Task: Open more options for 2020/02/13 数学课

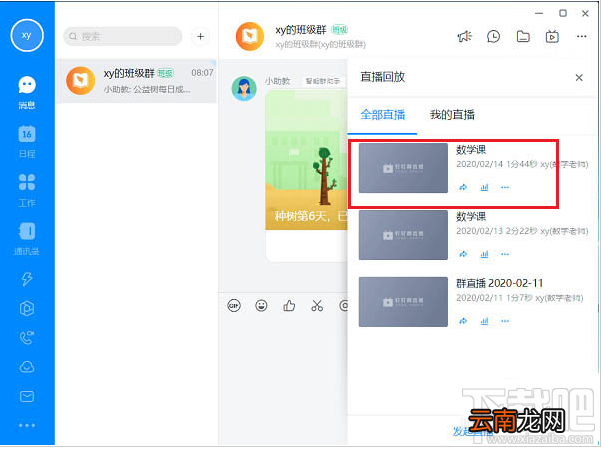Action: [x=505, y=254]
